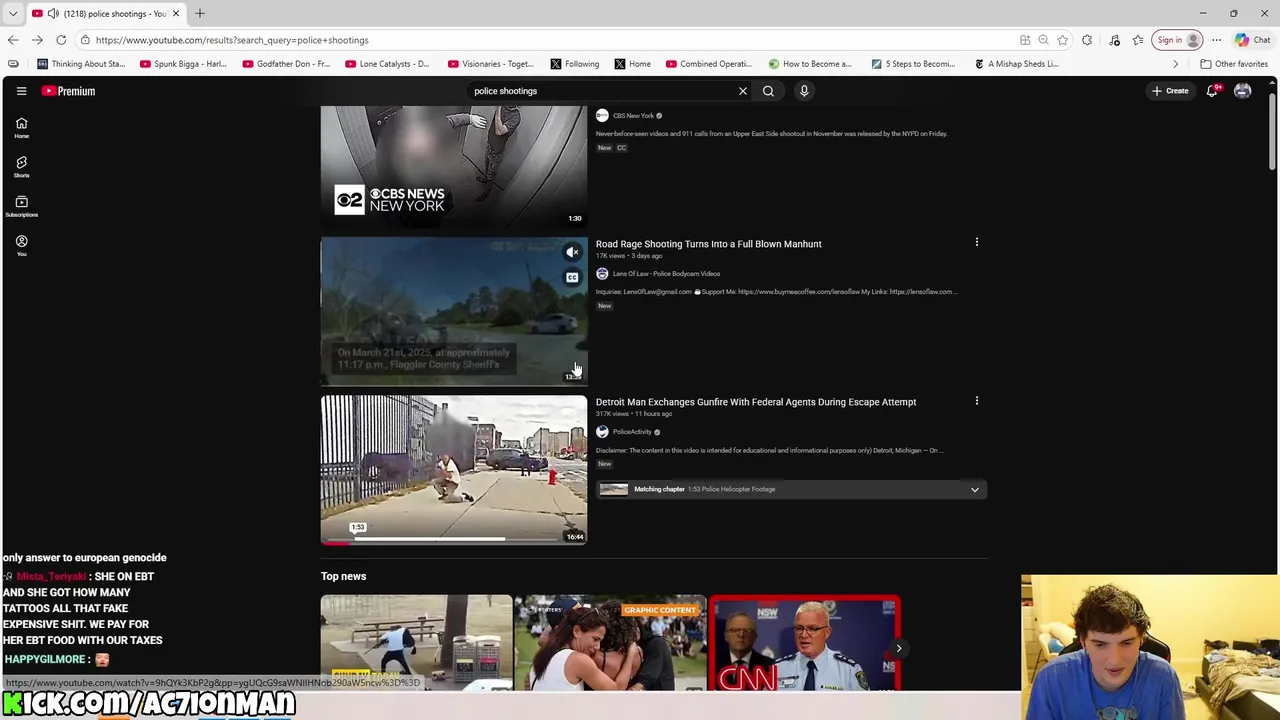Viewport: 1280px width, 720px height.
Task: Open a new tab with plus
Action: 199,13
